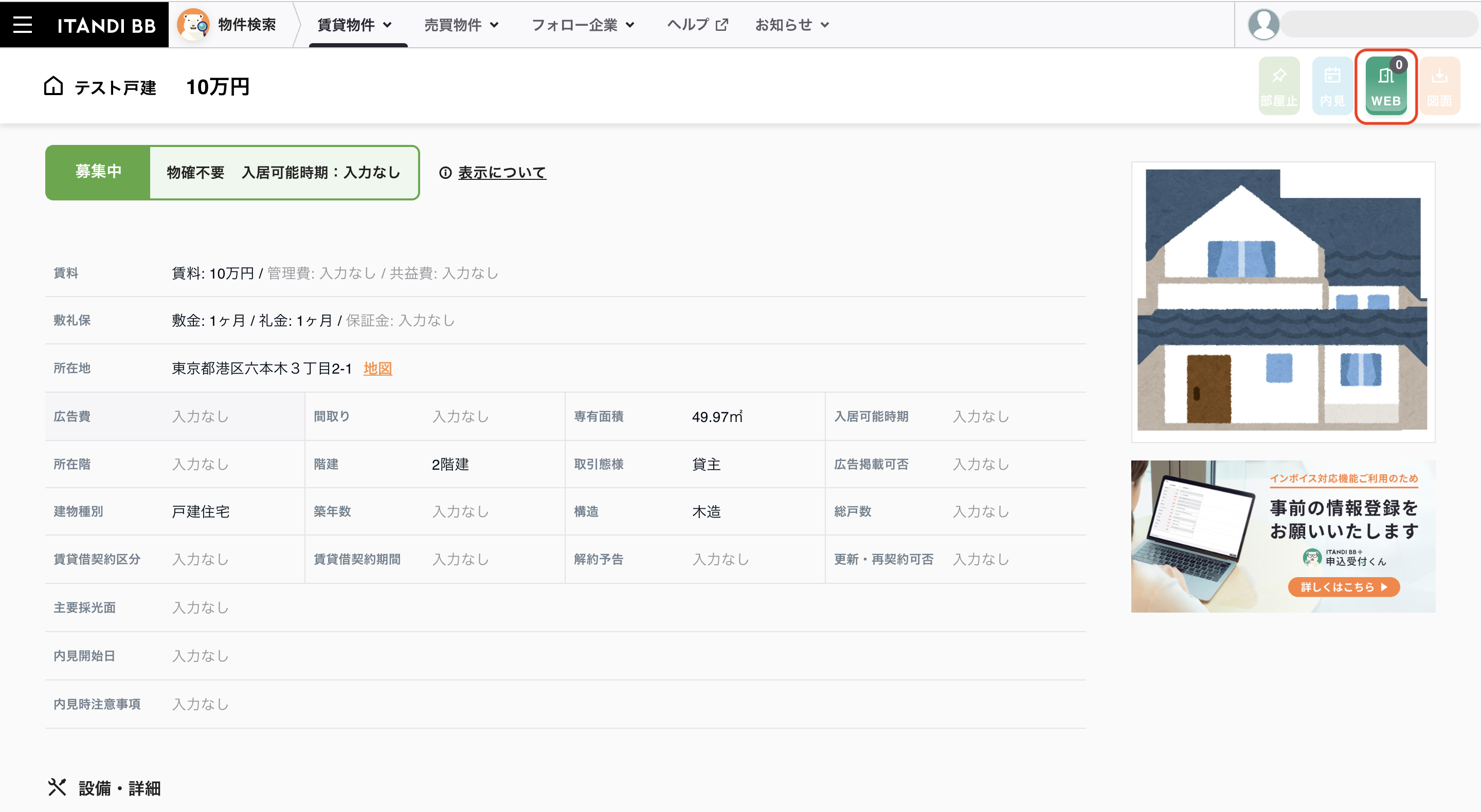Click the WEB application button
Screen dimensions: 1481x812
[x=1385, y=86]
